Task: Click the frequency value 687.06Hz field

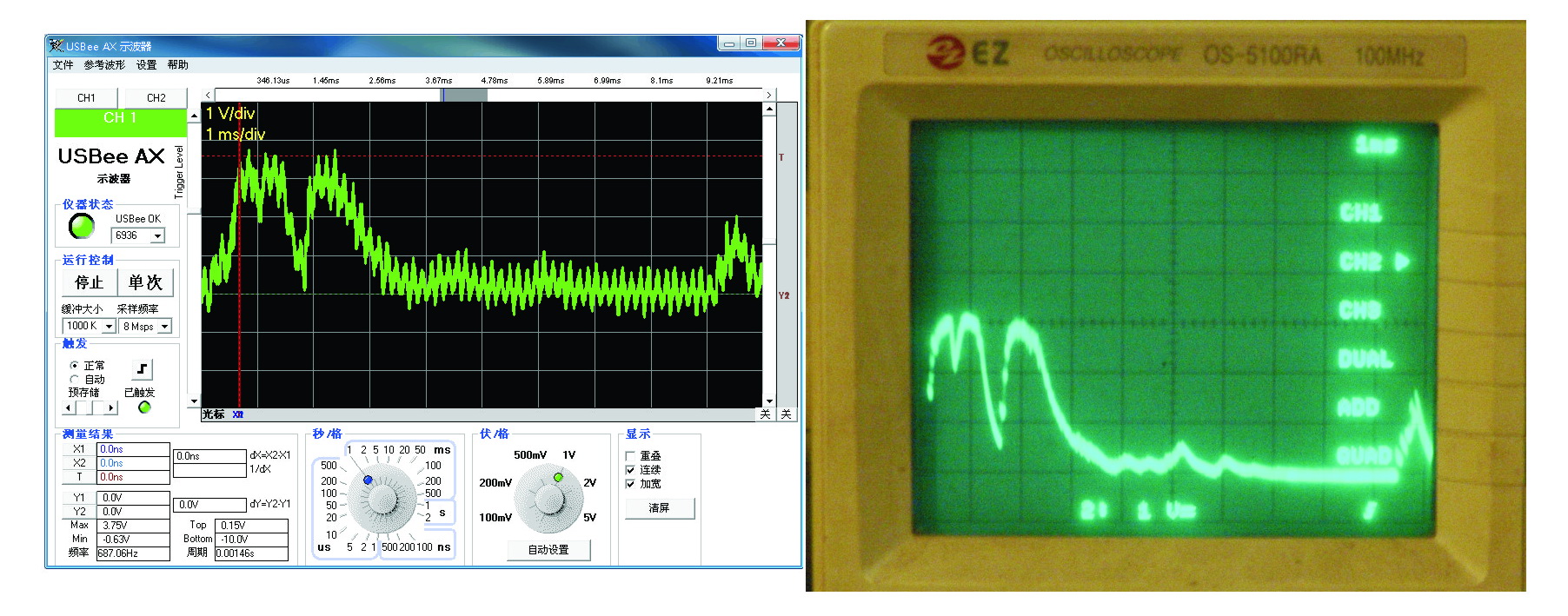Action: (x=133, y=553)
